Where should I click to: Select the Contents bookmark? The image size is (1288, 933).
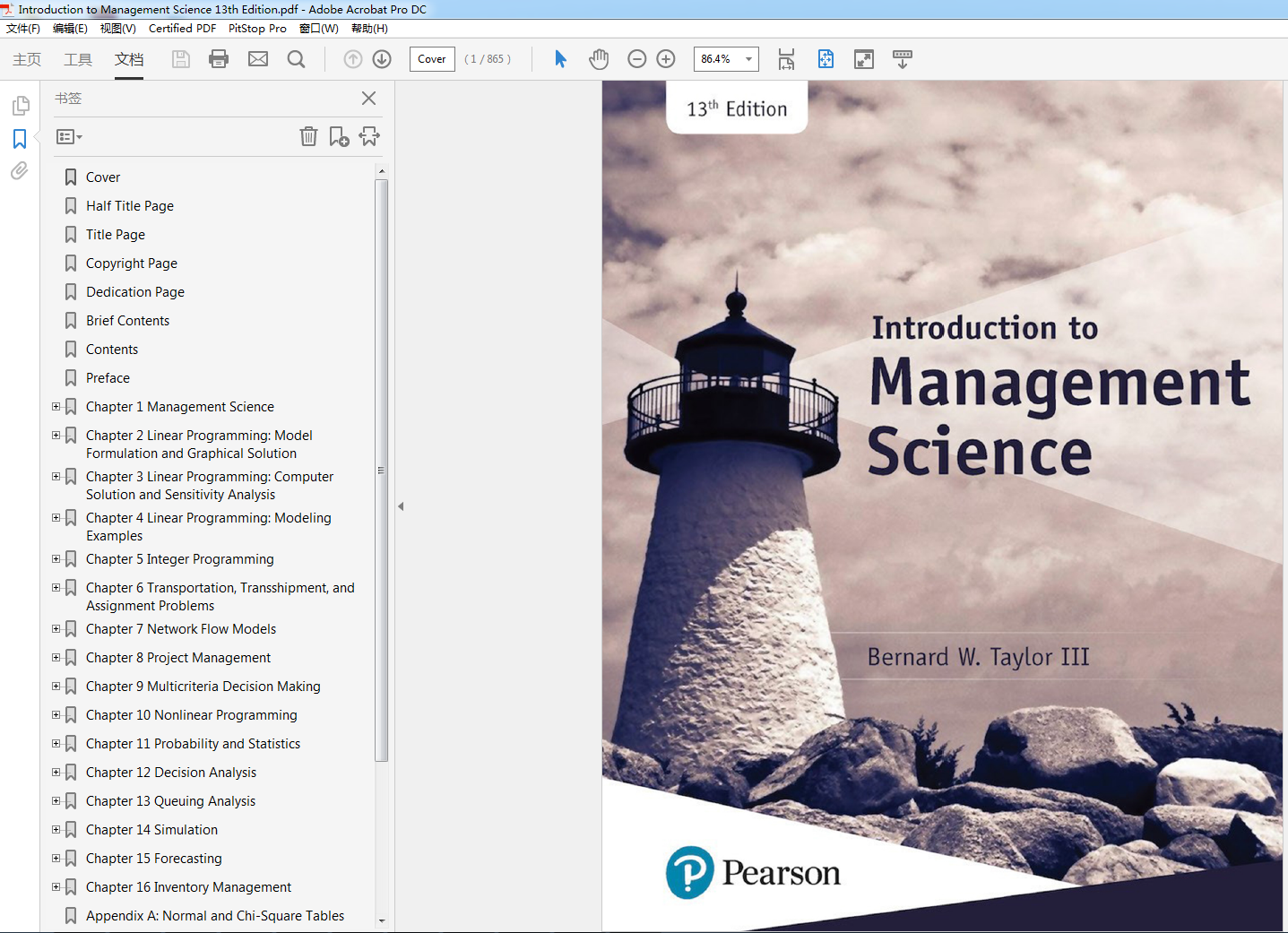[112, 350]
